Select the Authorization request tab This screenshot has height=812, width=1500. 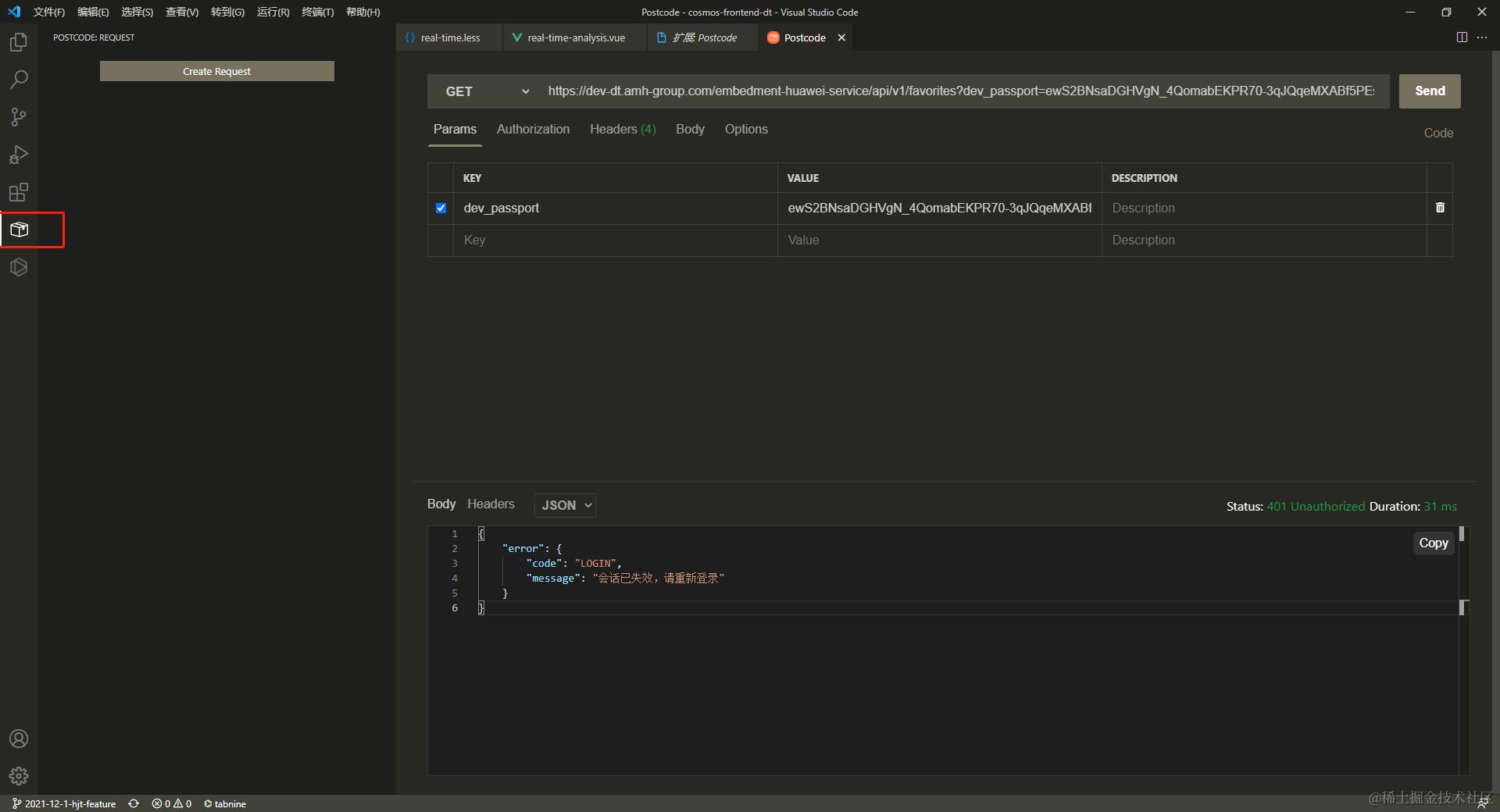(533, 130)
